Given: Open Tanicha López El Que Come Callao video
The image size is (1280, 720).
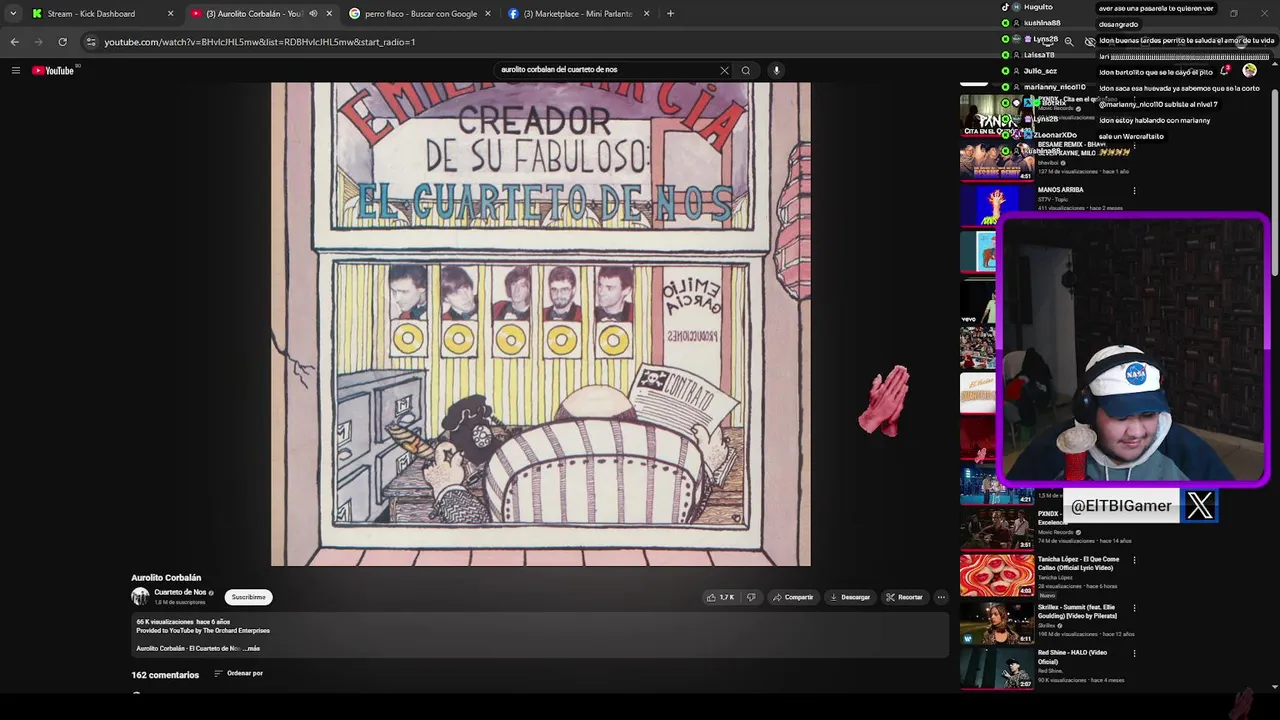Looking at the screenshot, I should pyautogui.click(x=1078, y=563).
